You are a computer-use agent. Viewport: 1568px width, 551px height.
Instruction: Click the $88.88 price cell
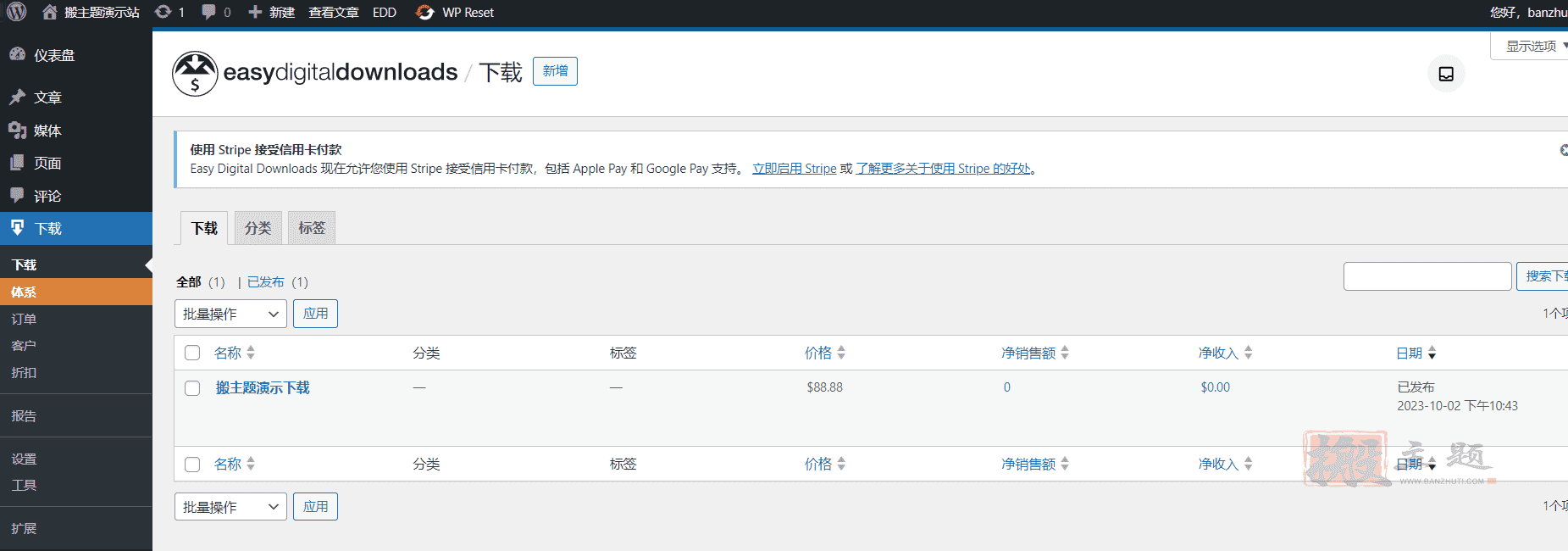pos(824,387)
